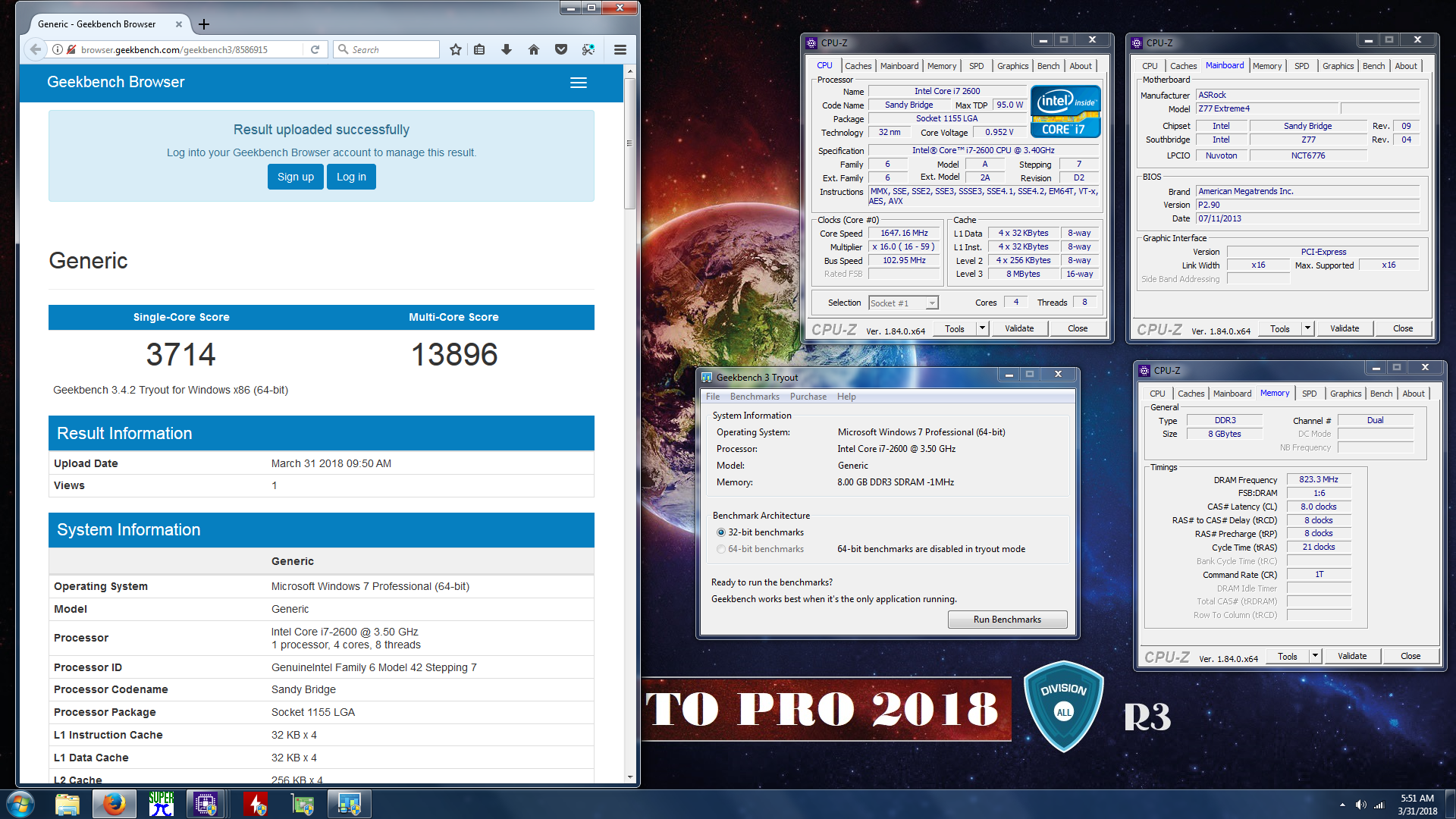Select 32-bit benchmarks radio button
The width and height of the screenshot is (1456, 819).
(x=721, y=532)
